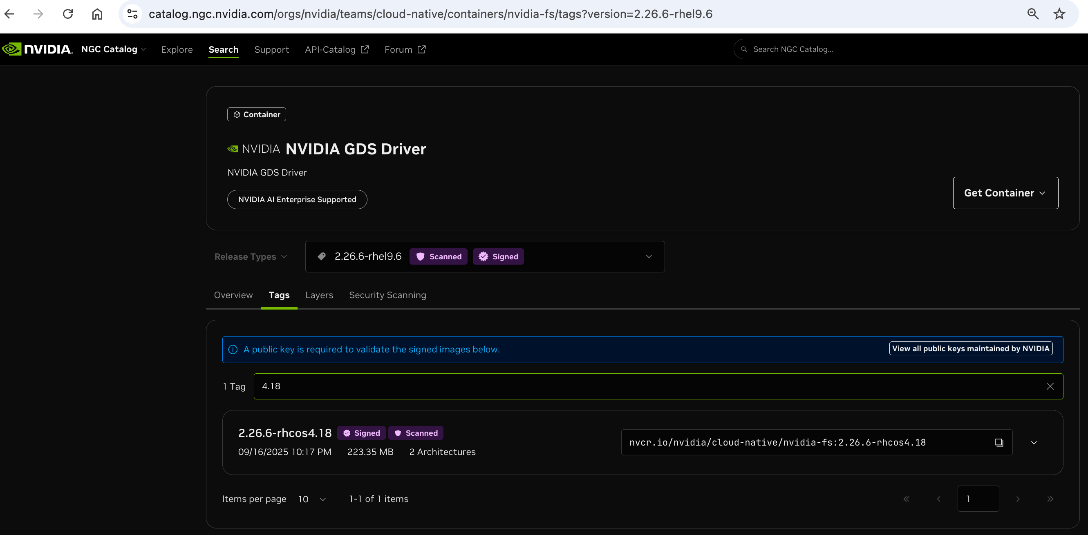The width and height of the screenshot is (1088, 535).
Task: Open the Release Types dropdown
Action: pyautogui.click(x=250, y=257)
